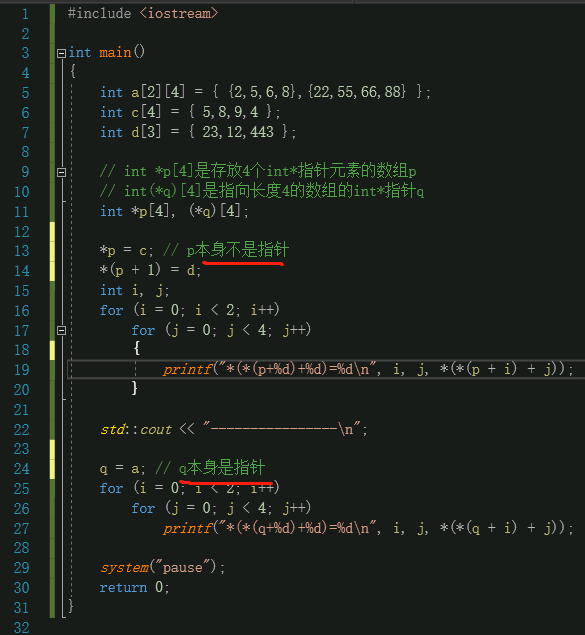The image size is (585, 635).
Task: Click line number 22 in the gutter
Action: (x=21, y=429)
